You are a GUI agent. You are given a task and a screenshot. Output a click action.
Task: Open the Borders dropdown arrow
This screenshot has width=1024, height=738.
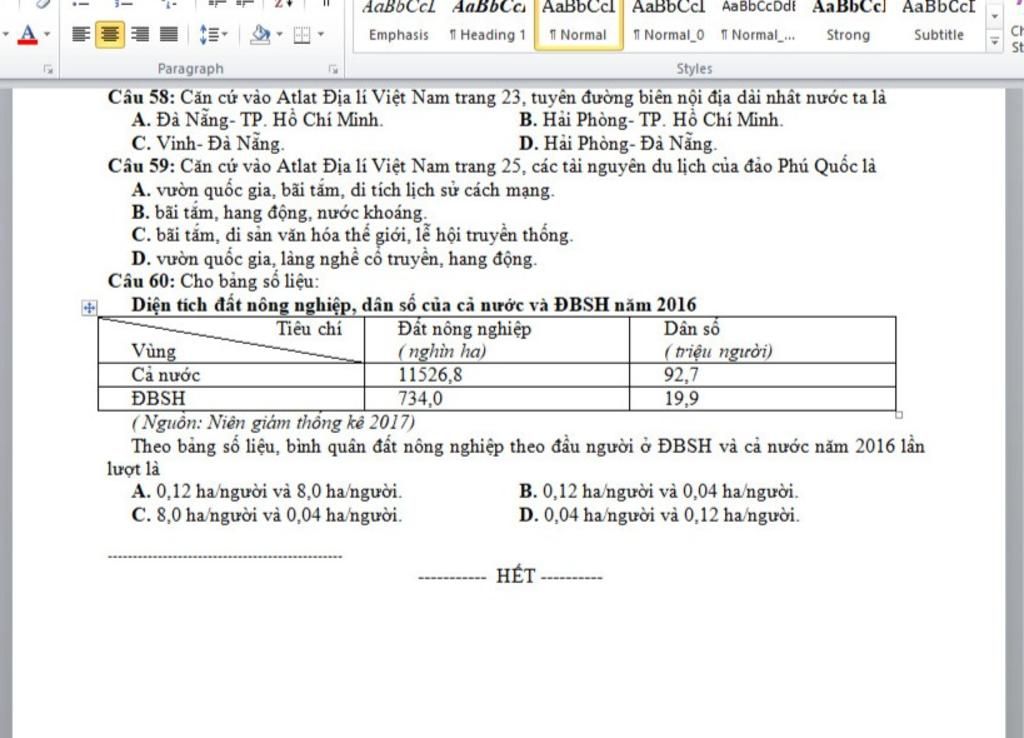click(321, 34)
